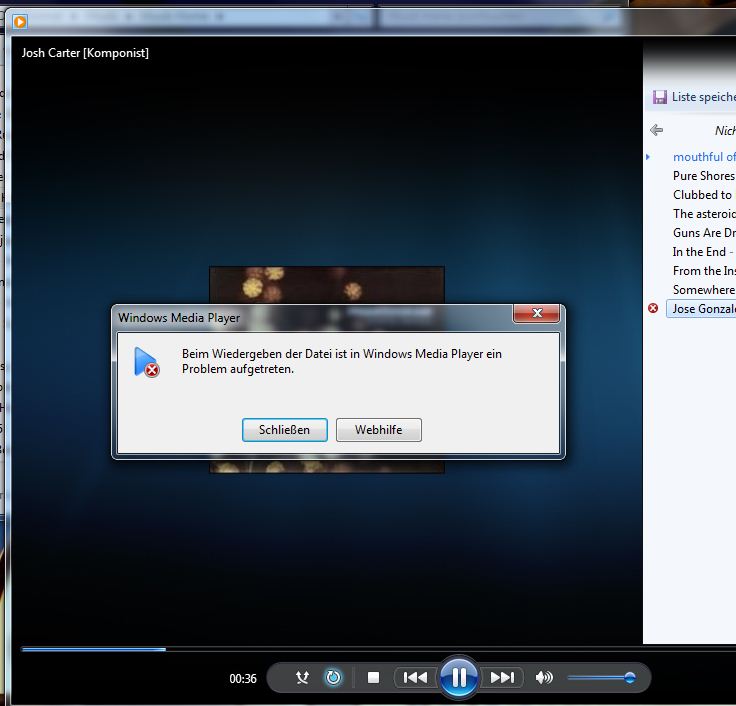Viewport: 736px width, 706px height.
Task: Toggle repeat playback mode
Action: (x=333, y=677)
